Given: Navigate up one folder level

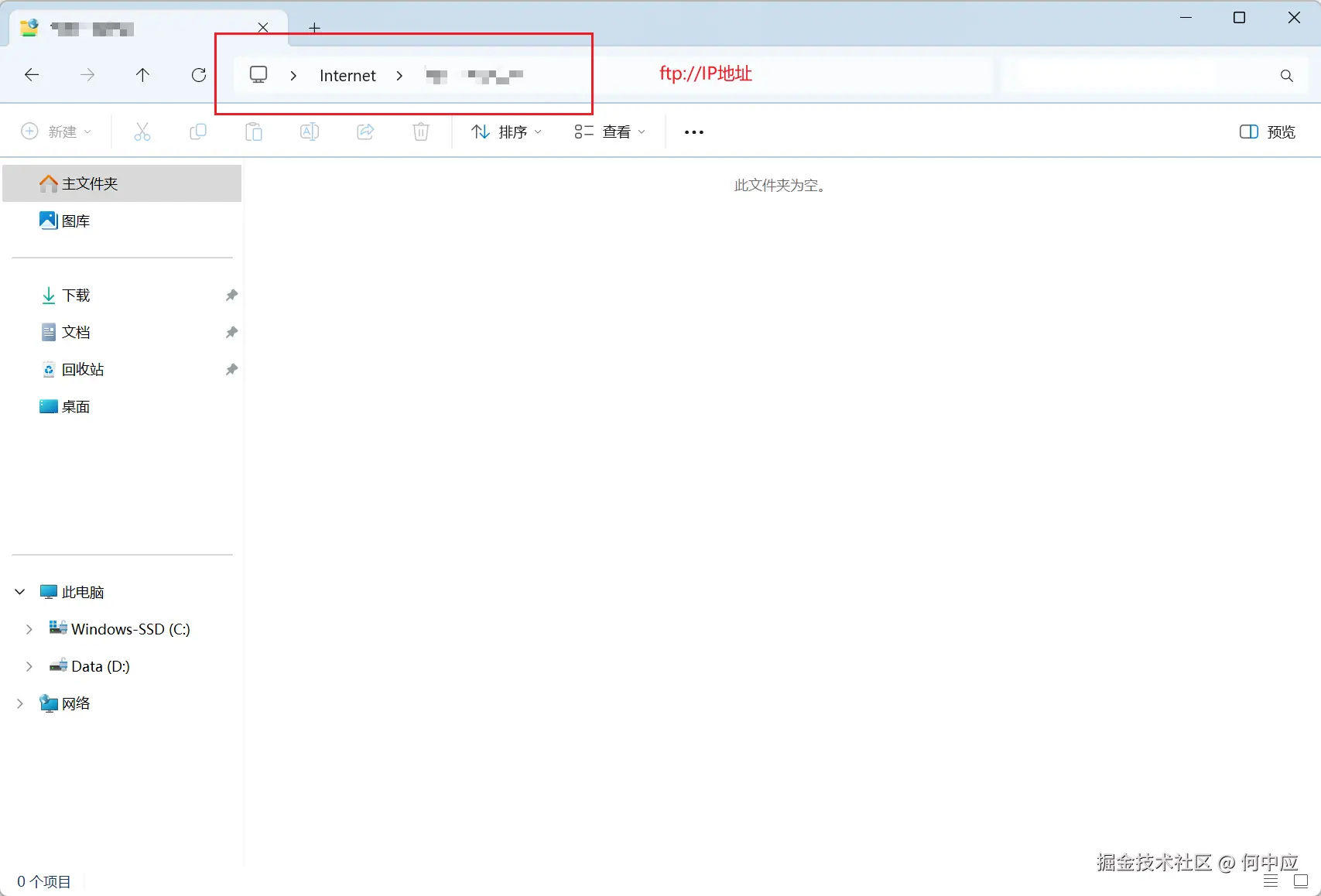Looking at the screenshot, I should 142,75.
